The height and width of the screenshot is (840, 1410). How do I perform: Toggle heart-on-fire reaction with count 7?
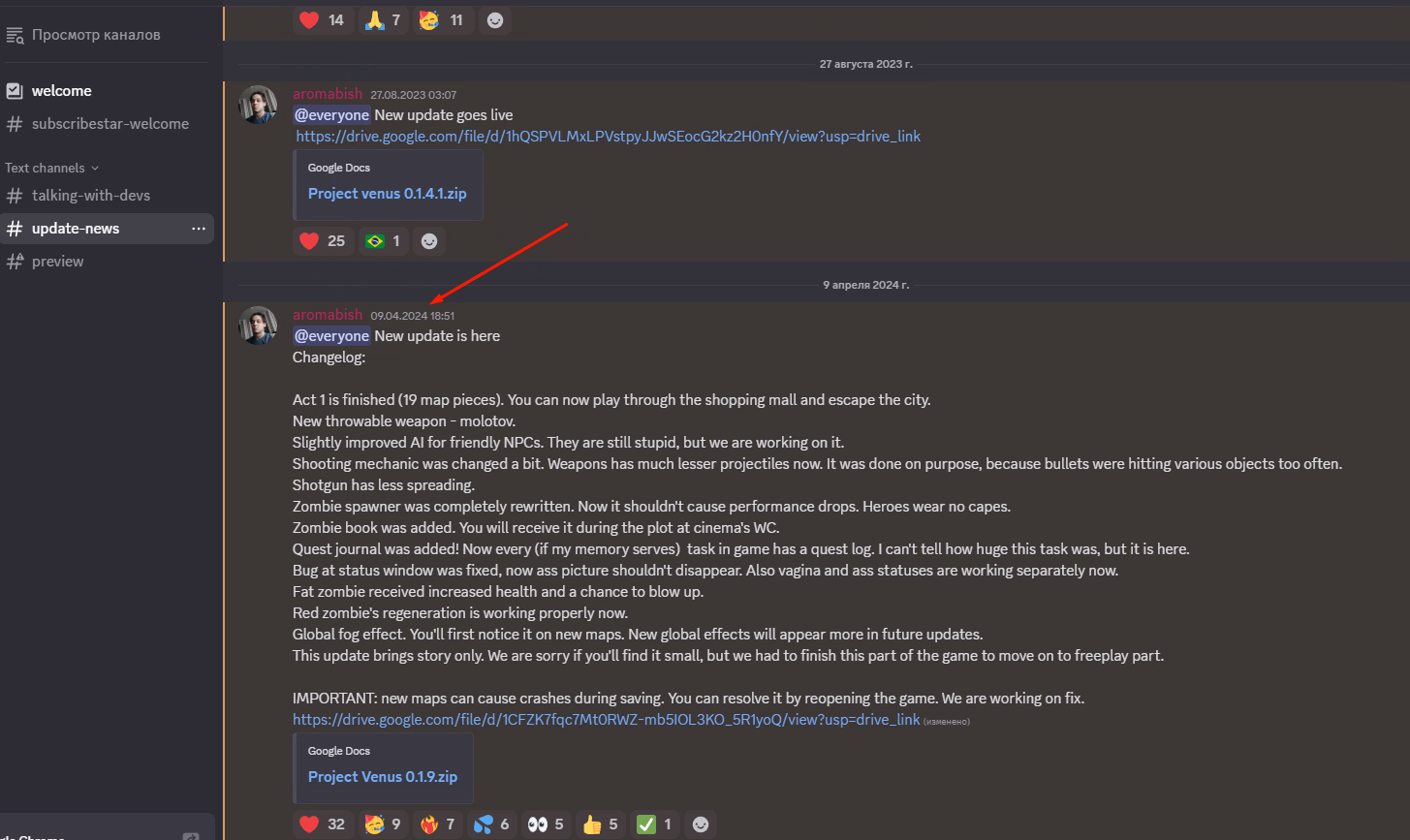coord(437,824)
